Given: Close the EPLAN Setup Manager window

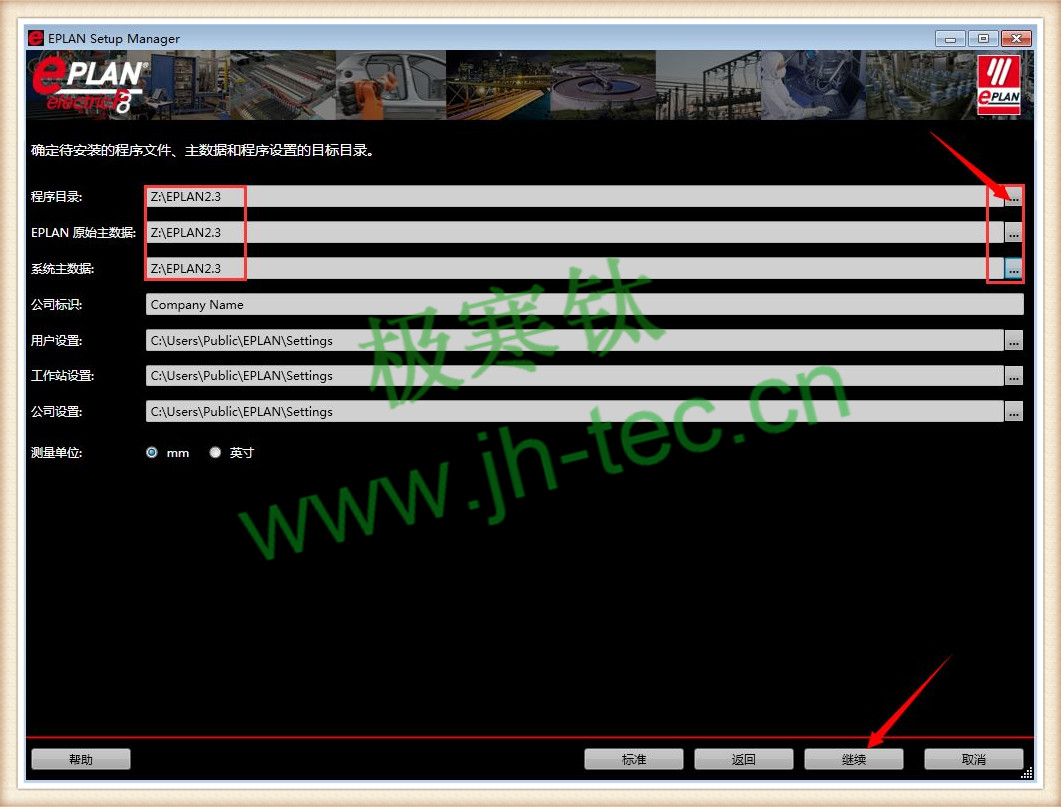Looking at the screenshot, I should point(1016,39).
